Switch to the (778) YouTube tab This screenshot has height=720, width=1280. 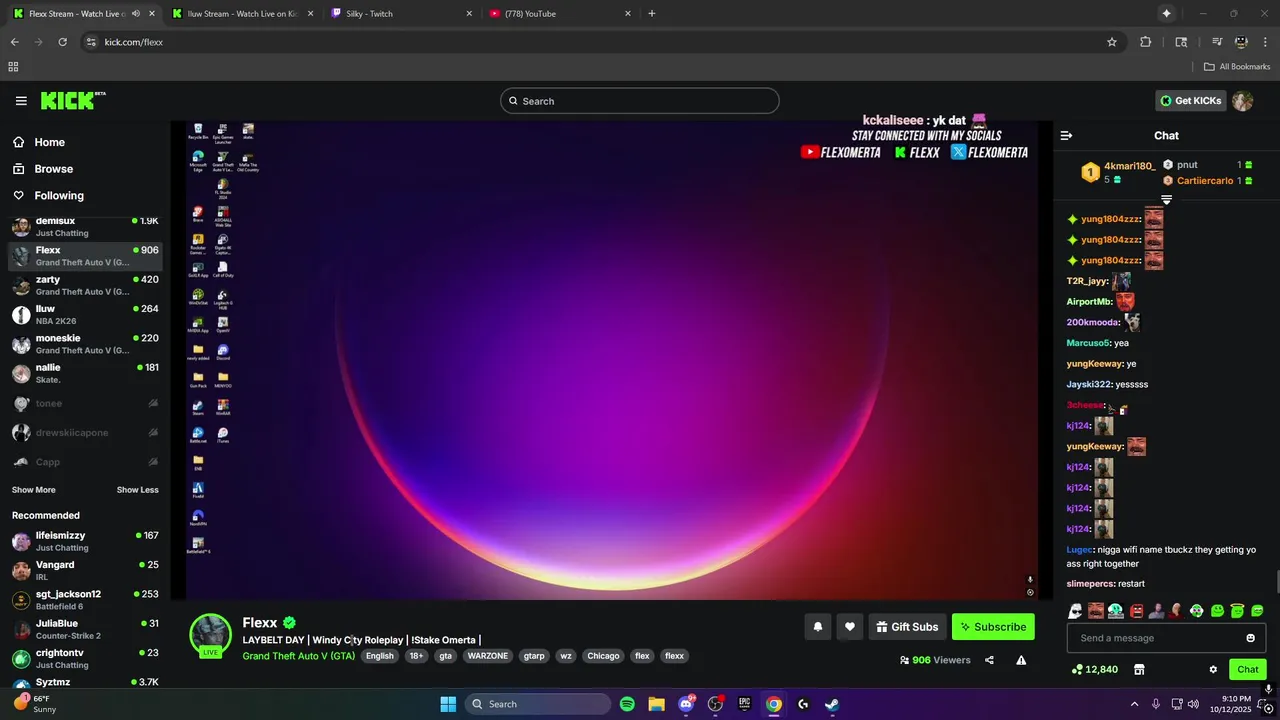pos(560,14)
